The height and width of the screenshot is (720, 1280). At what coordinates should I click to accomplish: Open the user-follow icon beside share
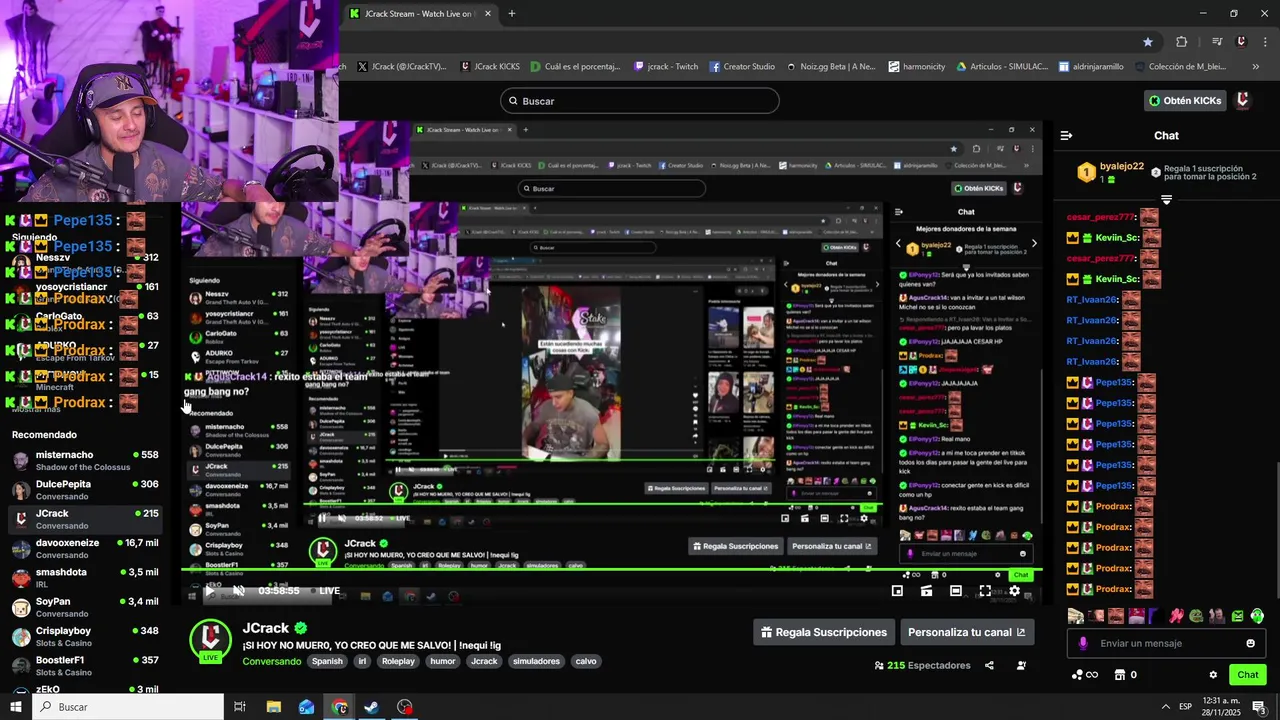[x=1021, y=665]
